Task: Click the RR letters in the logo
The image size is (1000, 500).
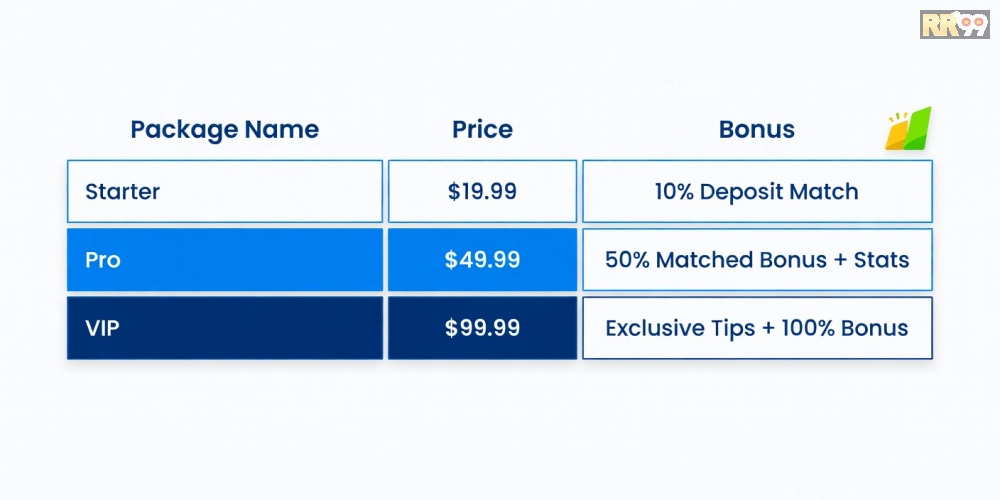Action: (x=939, y=25)
